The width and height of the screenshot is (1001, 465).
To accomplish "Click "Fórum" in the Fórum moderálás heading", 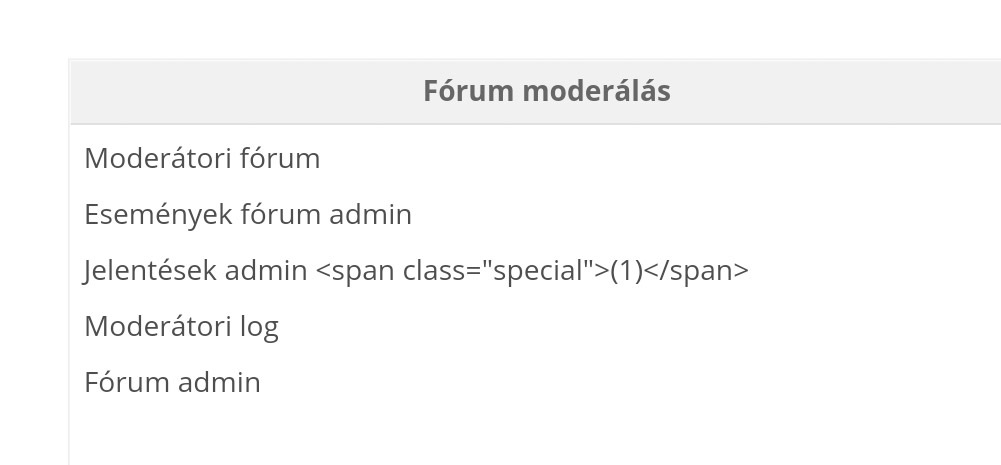I will pyautogui.click(x=469, y=91).
